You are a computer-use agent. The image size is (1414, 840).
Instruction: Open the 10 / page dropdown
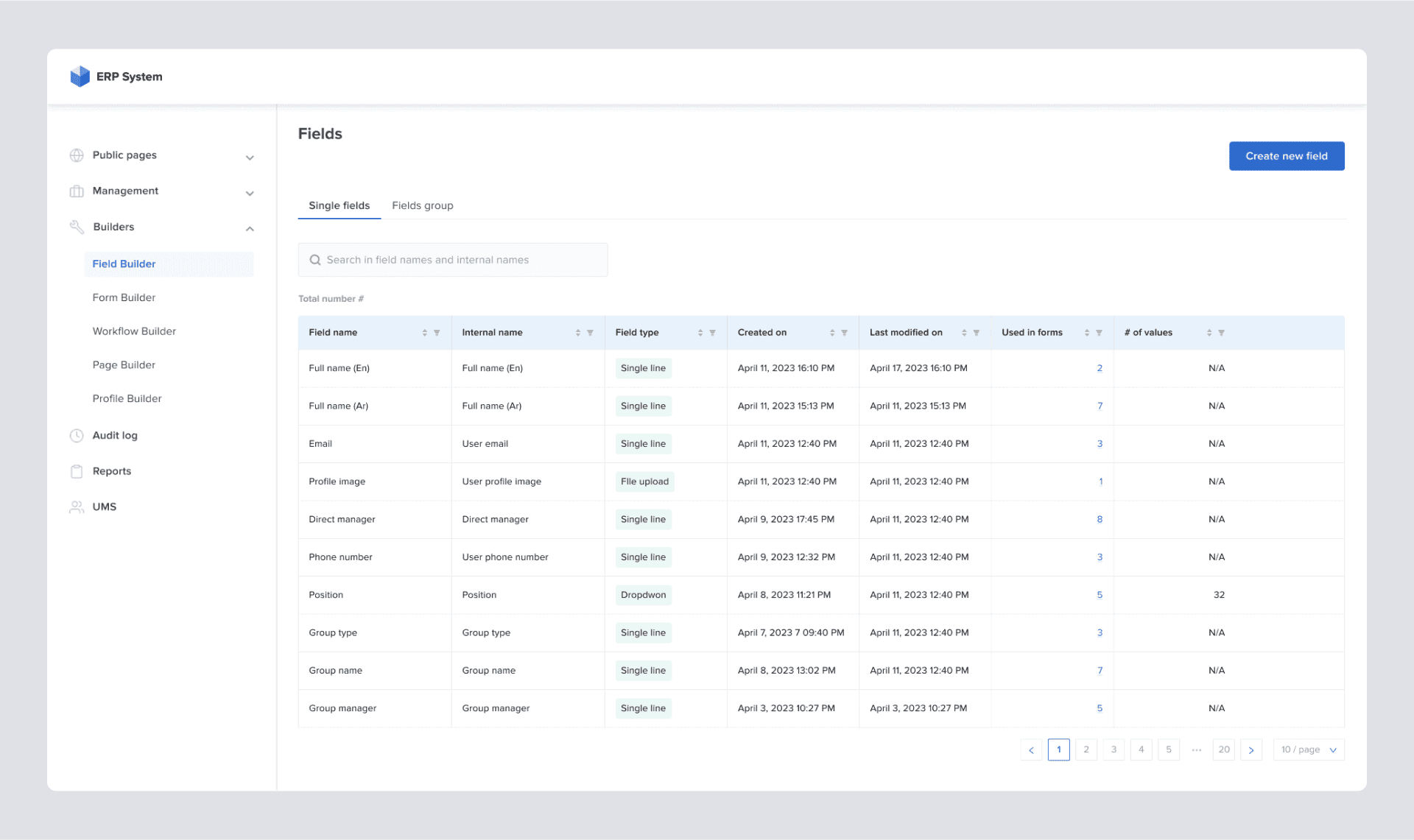(1308, 749)
